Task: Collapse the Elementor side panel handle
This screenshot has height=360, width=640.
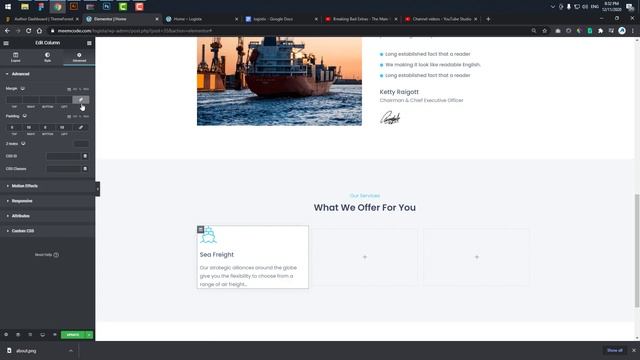Action: [x=98, y=189]
